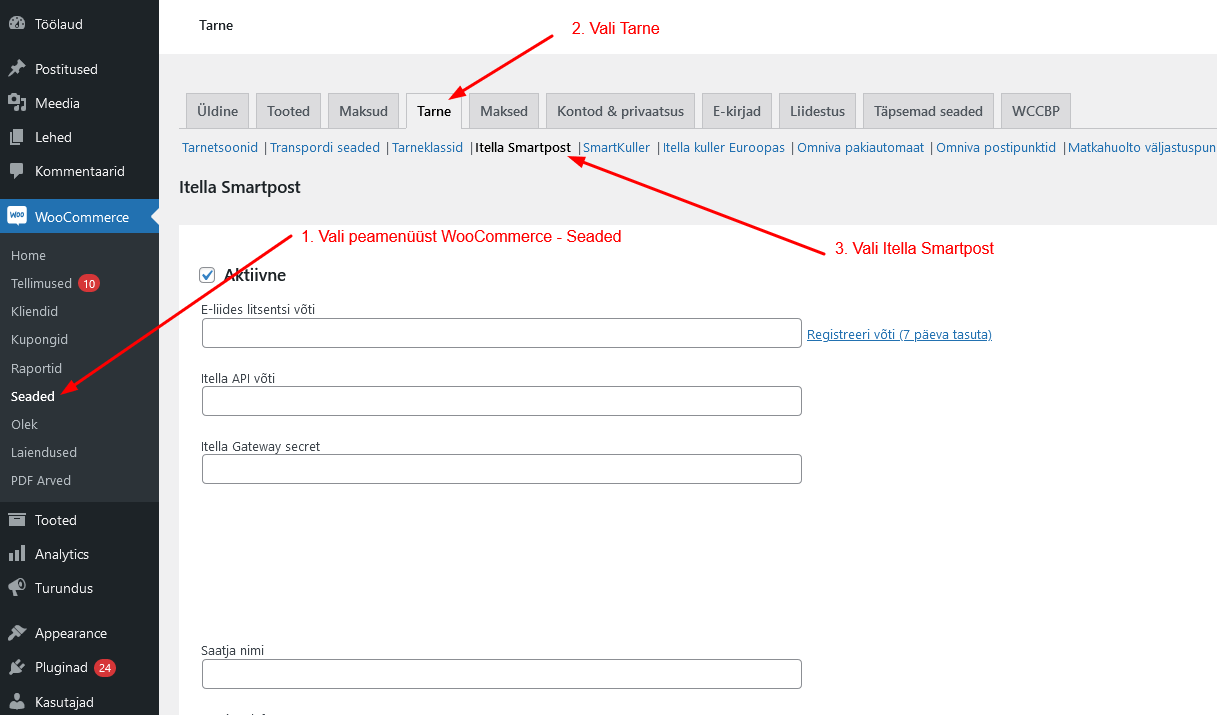Click the E-liides litsentsi võti field
The image size is (1217, 715).
tap(501, 333)
